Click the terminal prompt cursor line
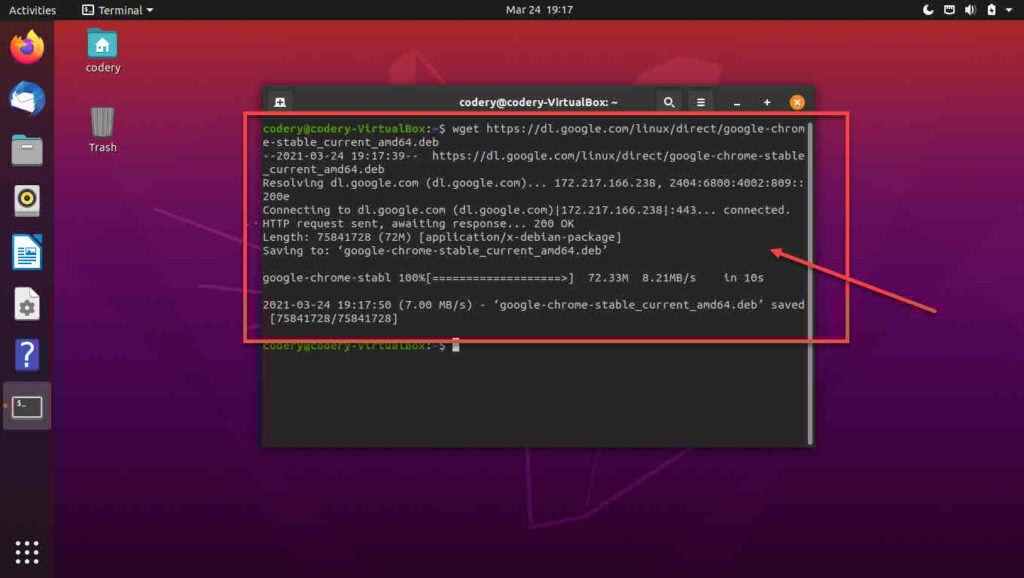This screenshot has height=578, width=1024. click(x=361, y=345)
